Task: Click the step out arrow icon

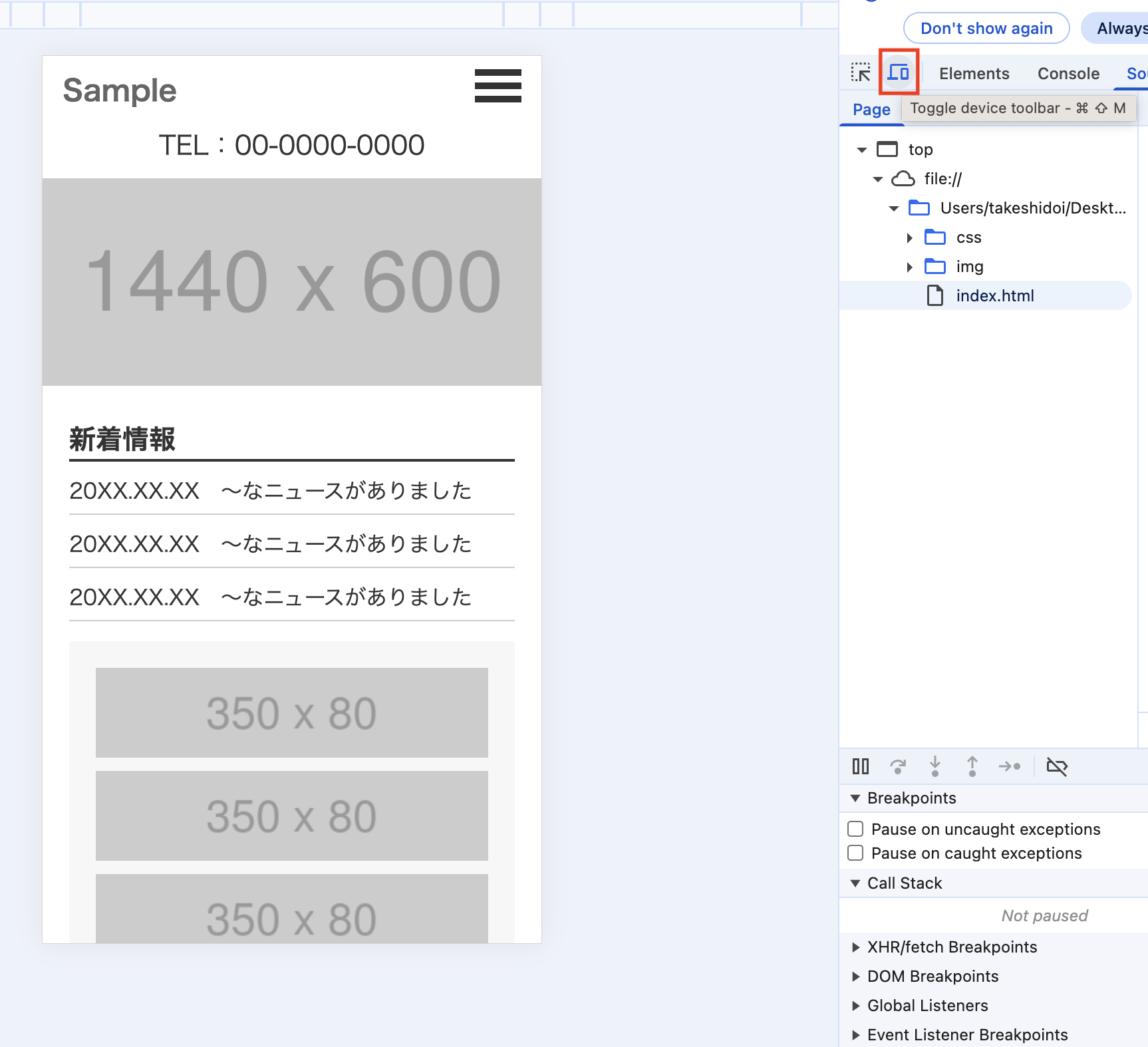Action: pos(972,766)
